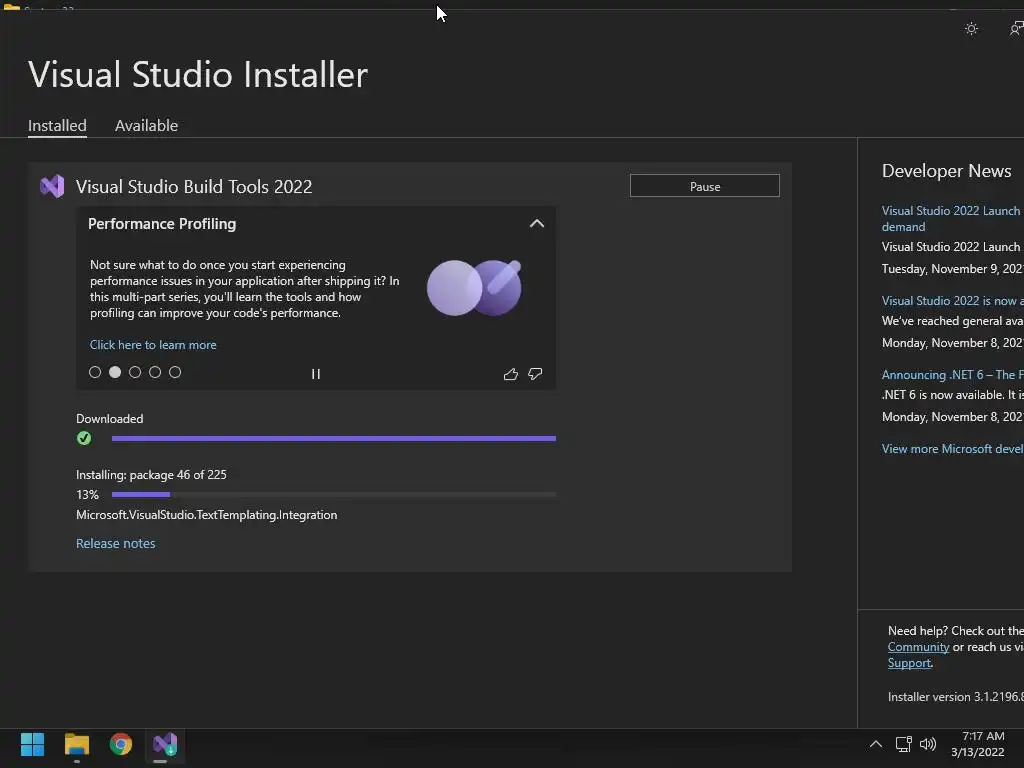Viewport: 1024px width, 768px height.
Task: Switch to the Installed tab
Action: (x=57, y=125)
